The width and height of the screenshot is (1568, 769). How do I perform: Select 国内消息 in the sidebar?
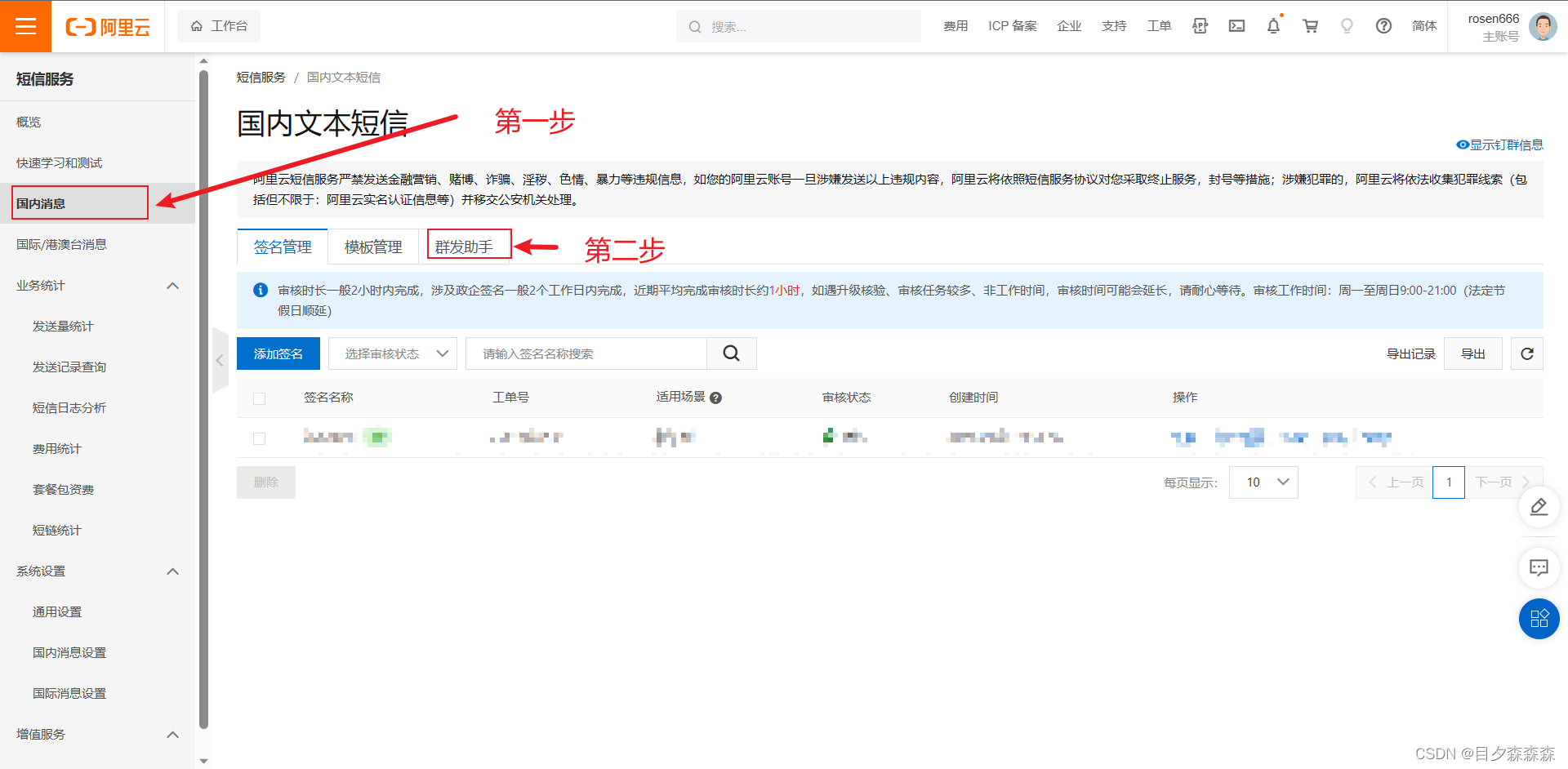(97, 203)
